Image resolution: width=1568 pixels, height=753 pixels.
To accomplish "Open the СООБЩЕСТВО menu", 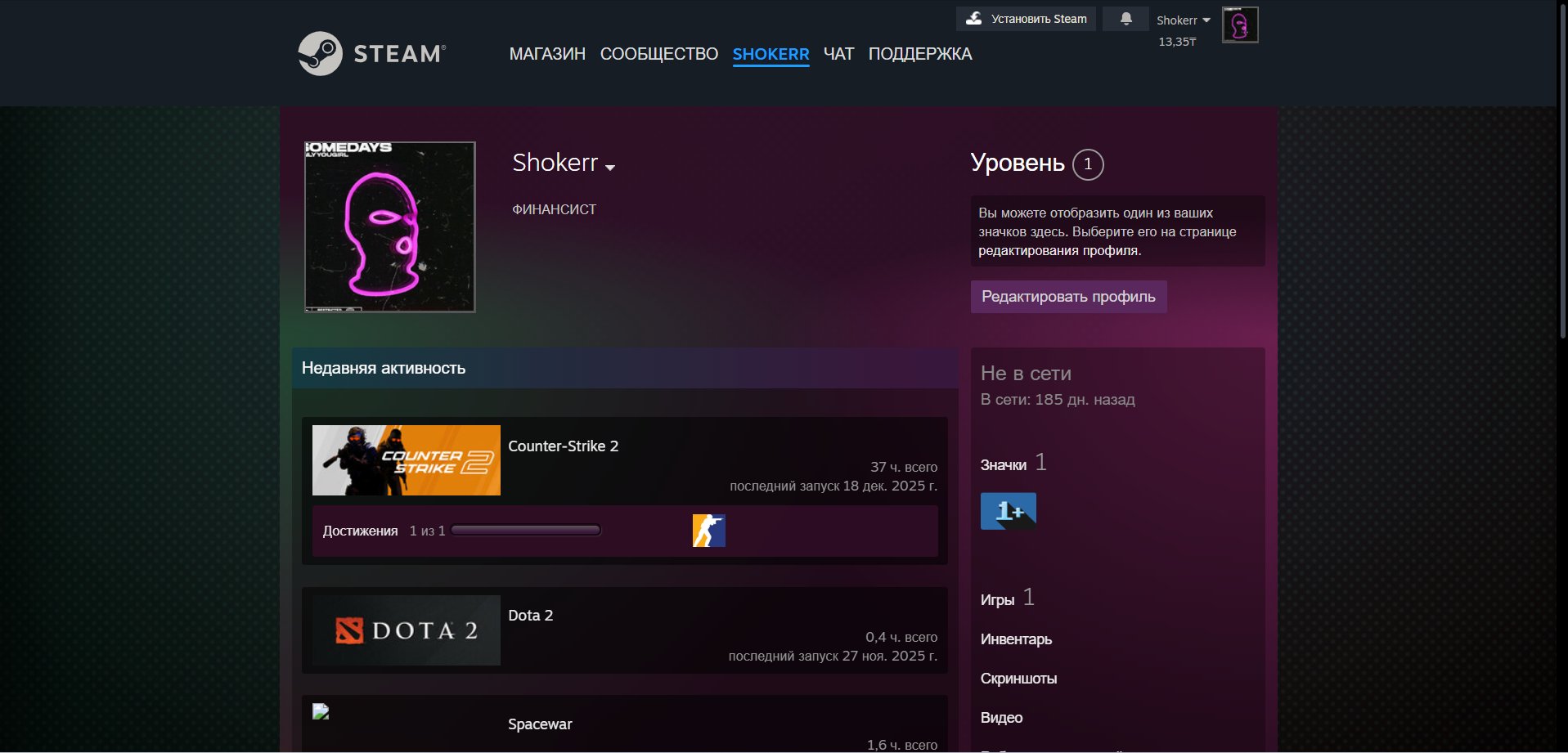I will point(659,54).
